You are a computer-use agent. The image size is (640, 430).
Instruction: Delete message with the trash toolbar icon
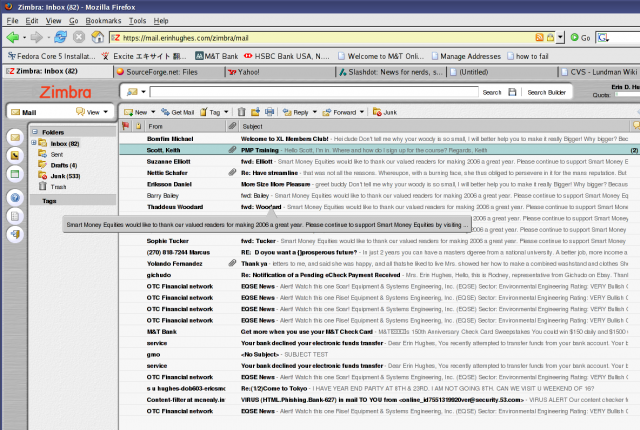(x=242, y=112)
